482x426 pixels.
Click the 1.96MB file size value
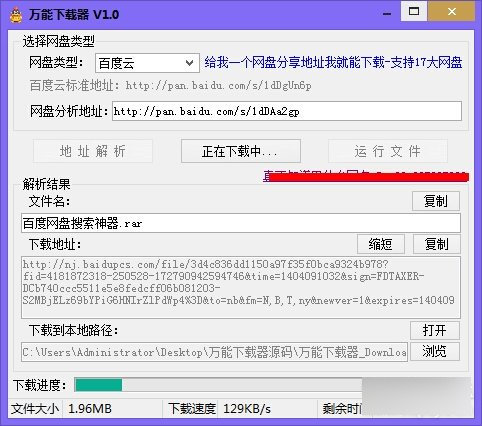[90, 409]
